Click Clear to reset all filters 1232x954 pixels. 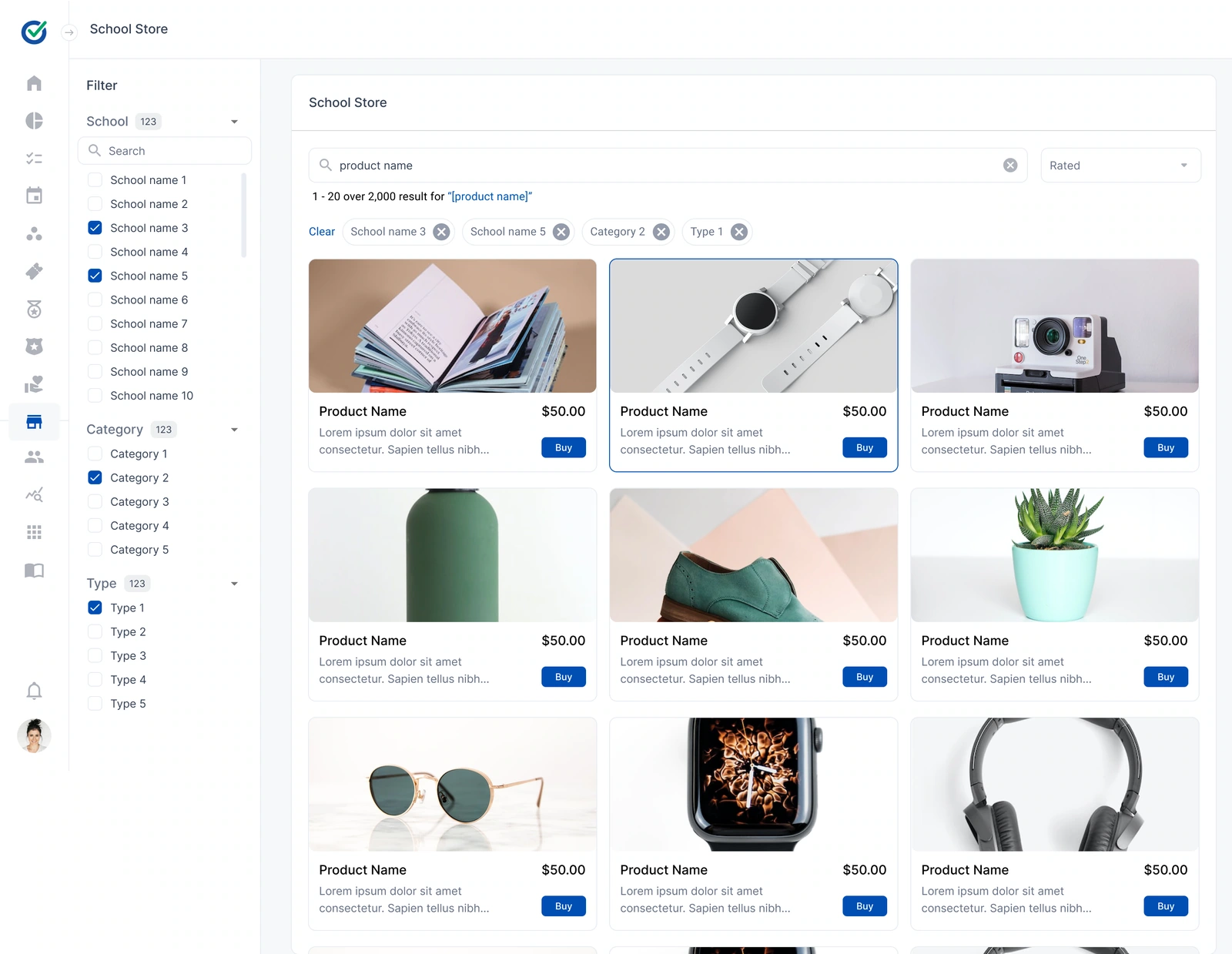pos(322,232)
